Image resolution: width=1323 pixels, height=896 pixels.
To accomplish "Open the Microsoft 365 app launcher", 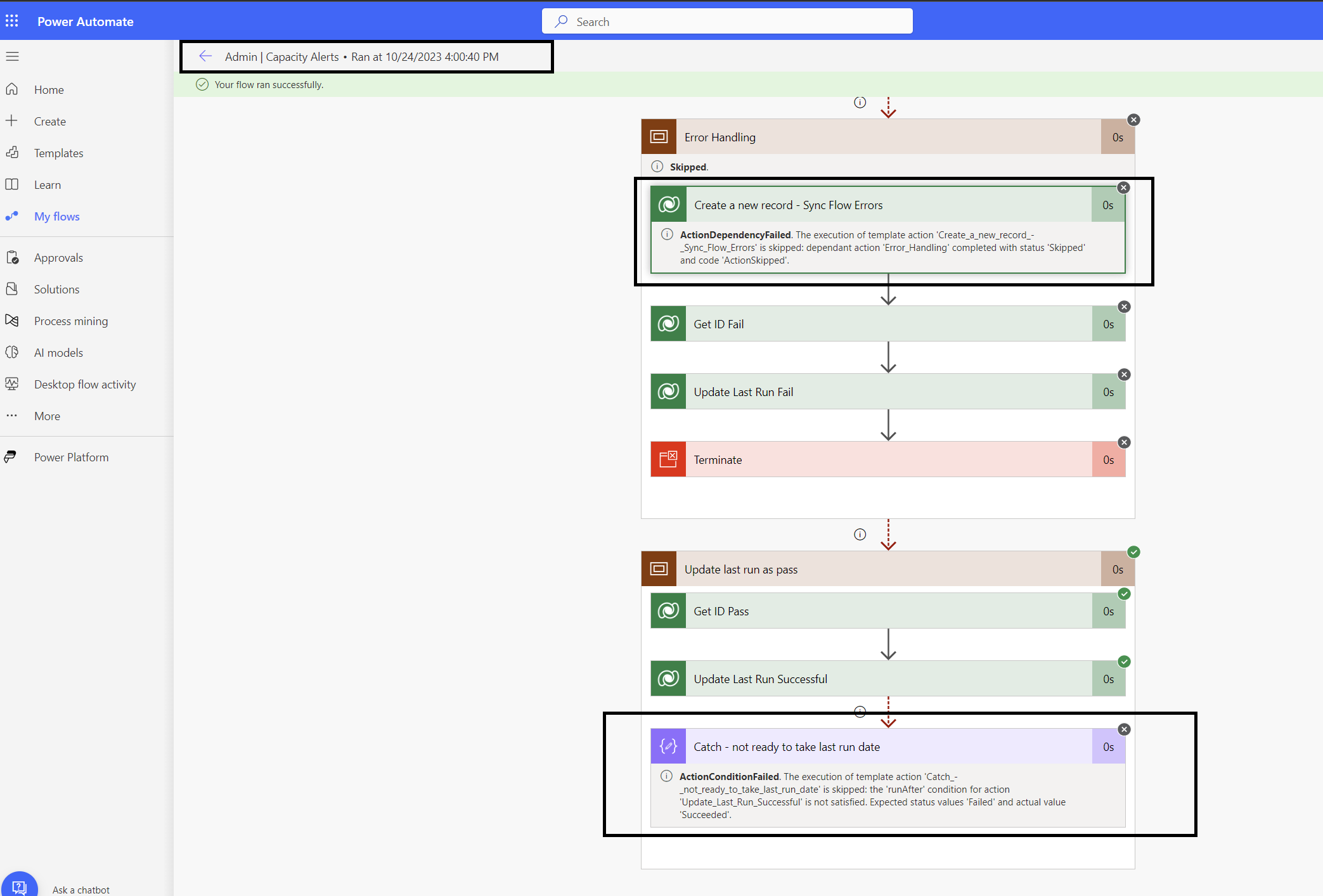I will click(12, 20).
